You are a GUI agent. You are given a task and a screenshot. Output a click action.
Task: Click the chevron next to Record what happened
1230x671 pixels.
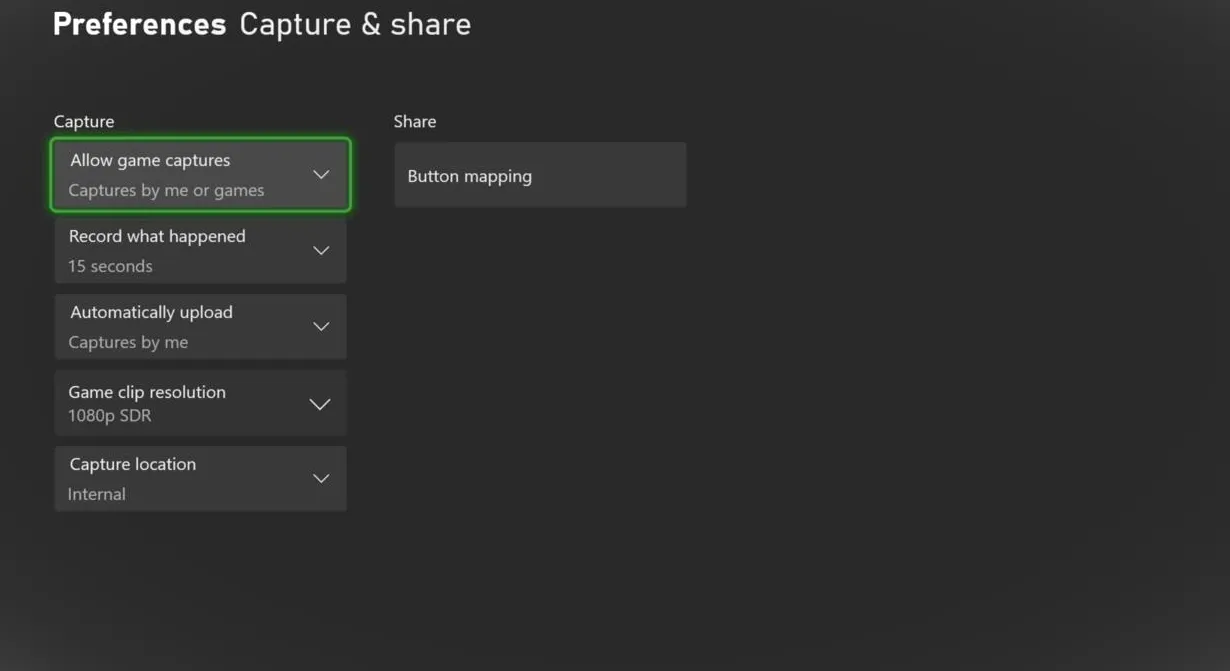321,251
